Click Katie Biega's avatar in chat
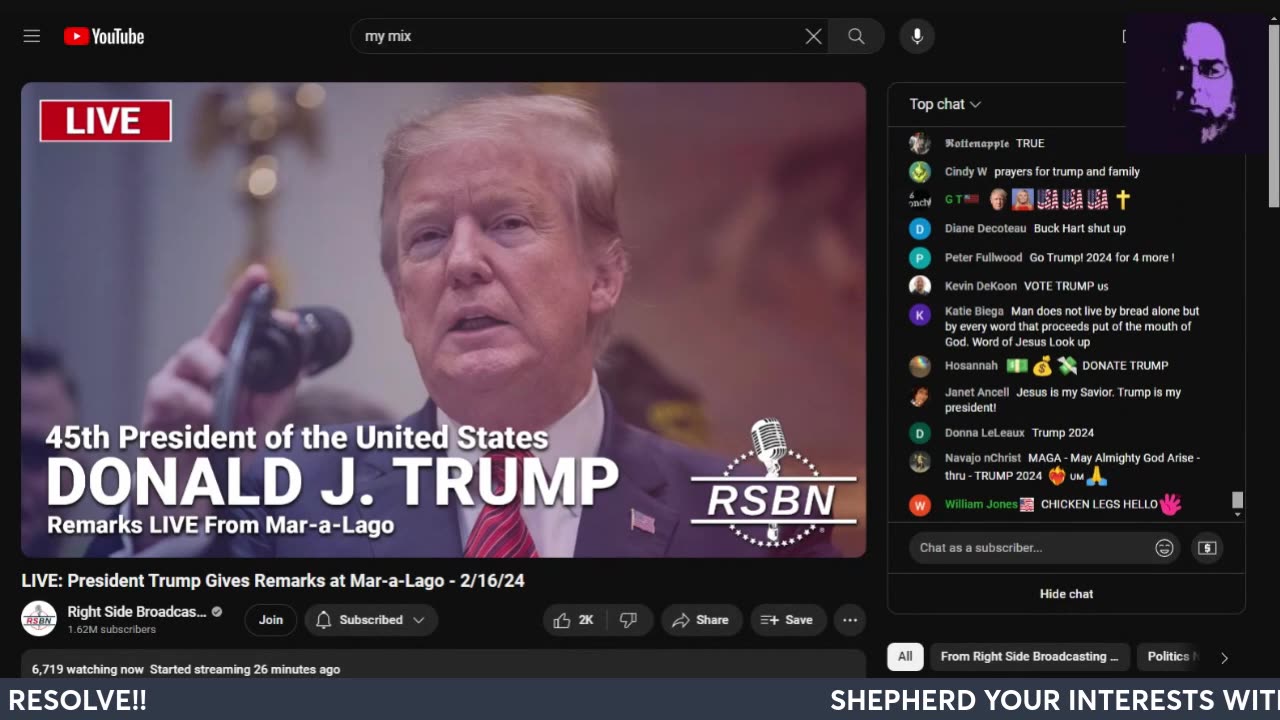The height and width of the screenshot is (720, 1280). [920, 315]
